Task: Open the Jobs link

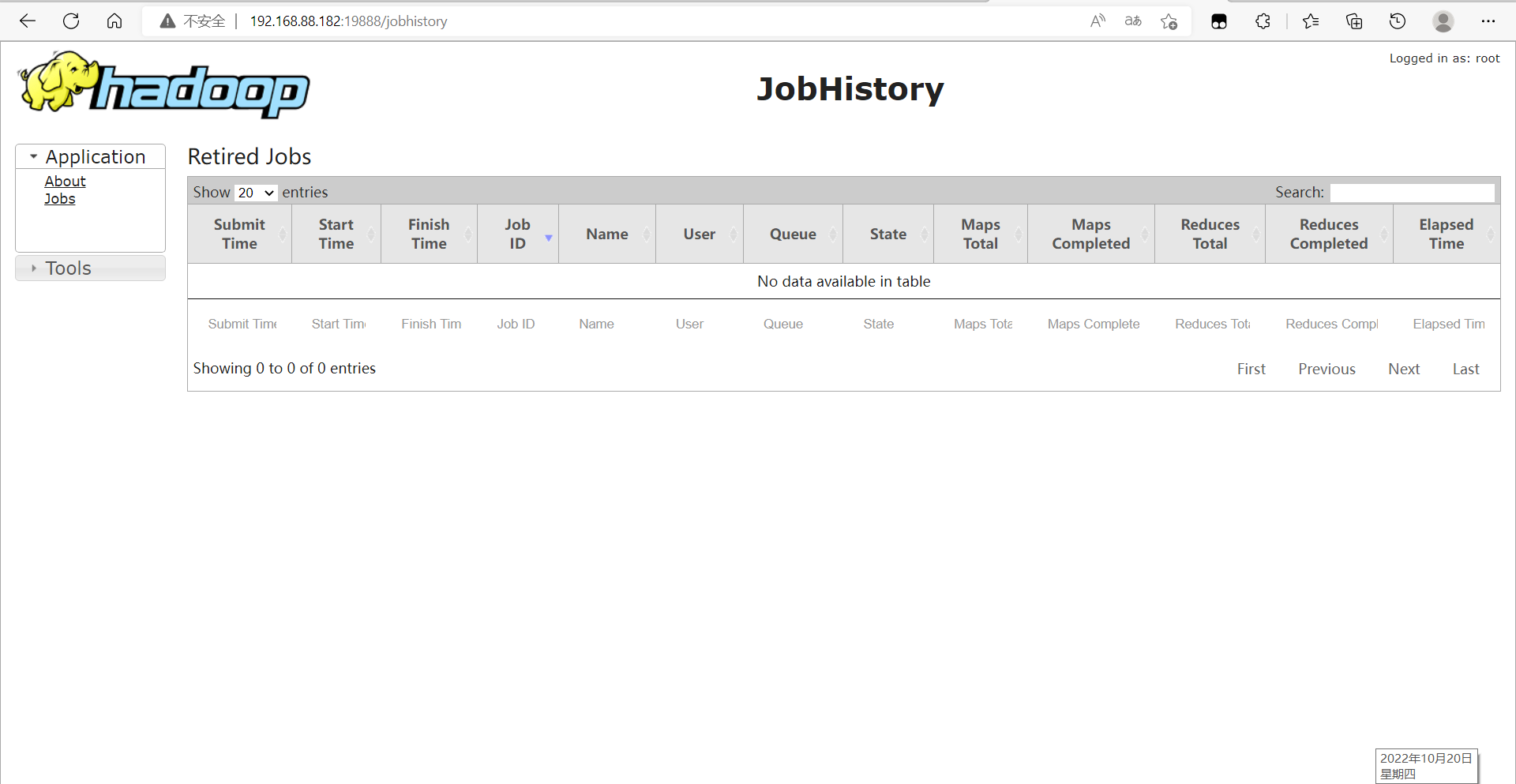Action: (x=60, y=199)
